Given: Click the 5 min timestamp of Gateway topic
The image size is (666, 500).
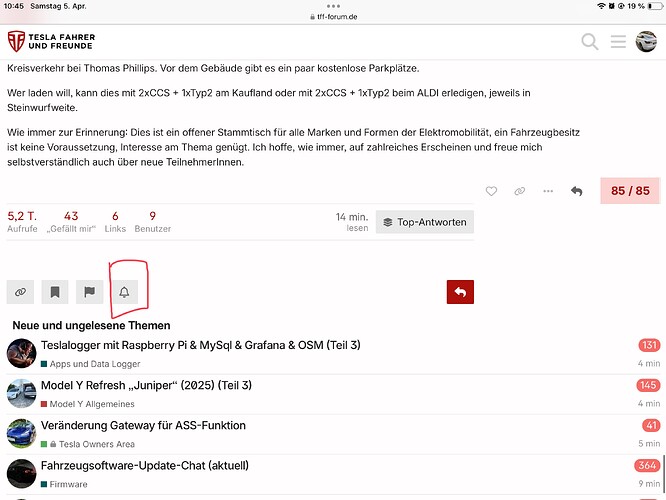Looking at the screenshot, I should click(x=649, y=444).
